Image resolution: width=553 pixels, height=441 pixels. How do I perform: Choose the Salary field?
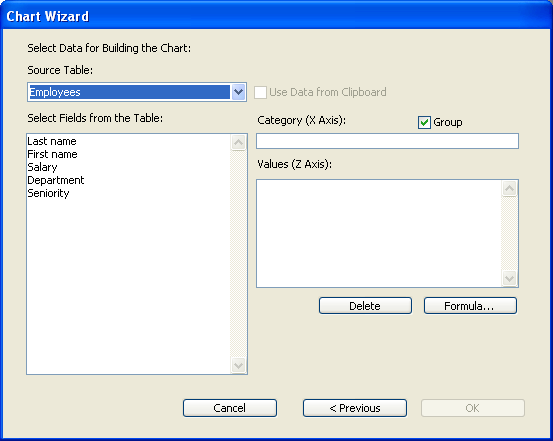point(42,167)
